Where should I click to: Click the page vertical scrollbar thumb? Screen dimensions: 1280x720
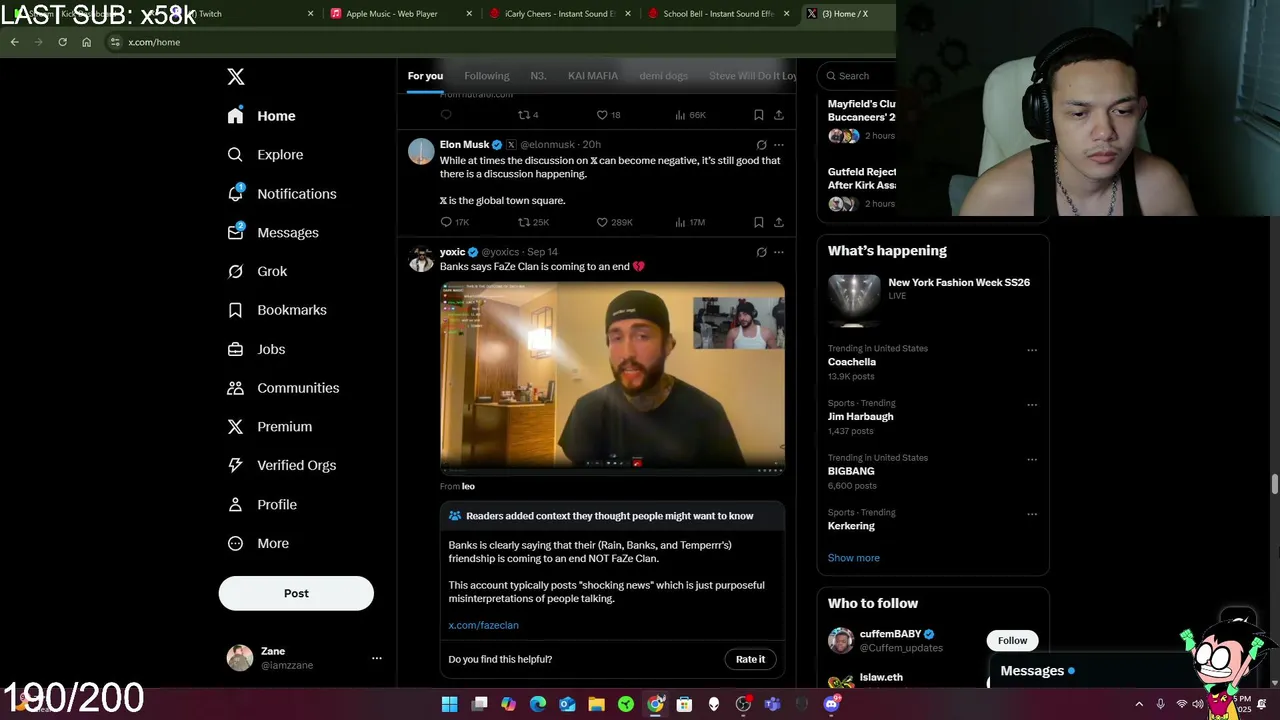tap(1275, 485)
